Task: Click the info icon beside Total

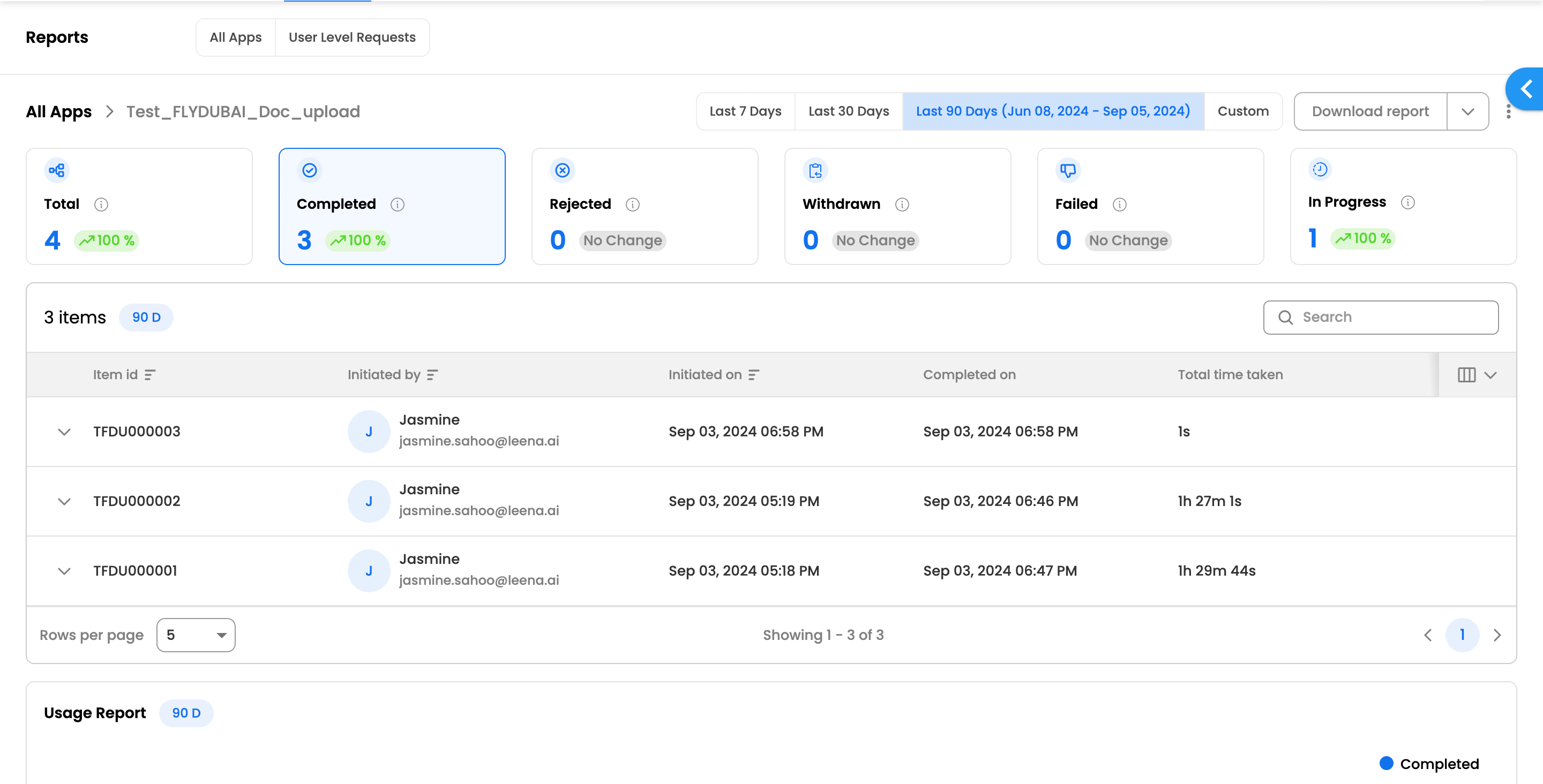Action: coord(101,204)
